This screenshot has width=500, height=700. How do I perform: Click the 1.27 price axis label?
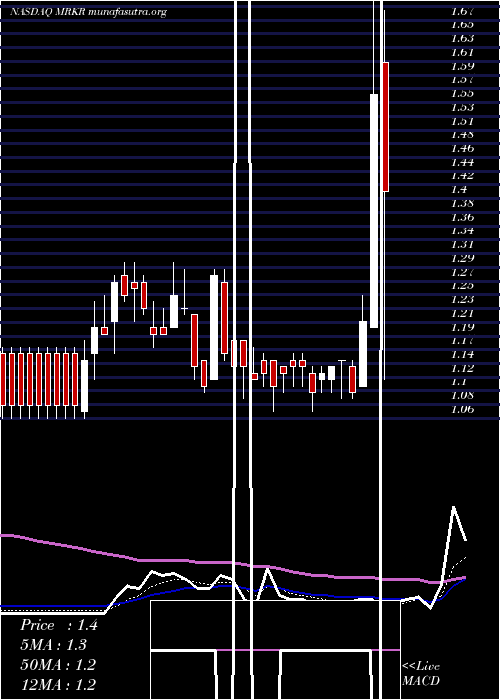pos(462,272)
